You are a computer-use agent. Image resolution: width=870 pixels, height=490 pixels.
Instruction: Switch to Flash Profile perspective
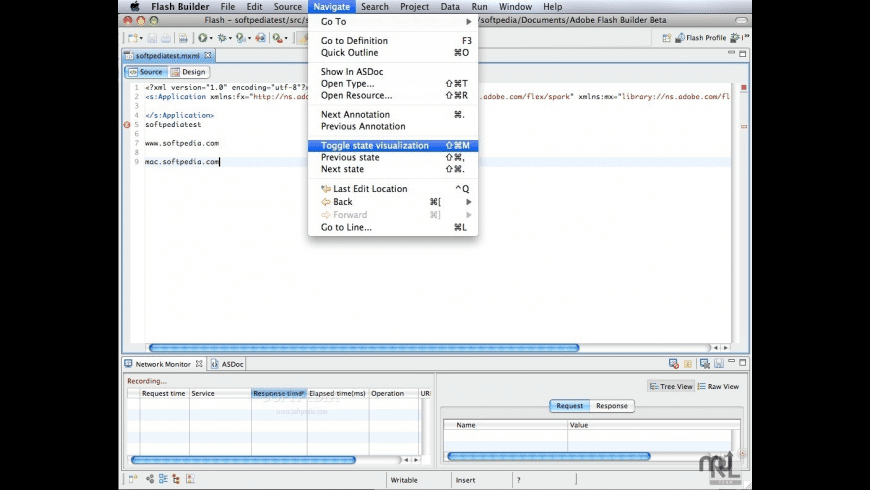[706, 38]
